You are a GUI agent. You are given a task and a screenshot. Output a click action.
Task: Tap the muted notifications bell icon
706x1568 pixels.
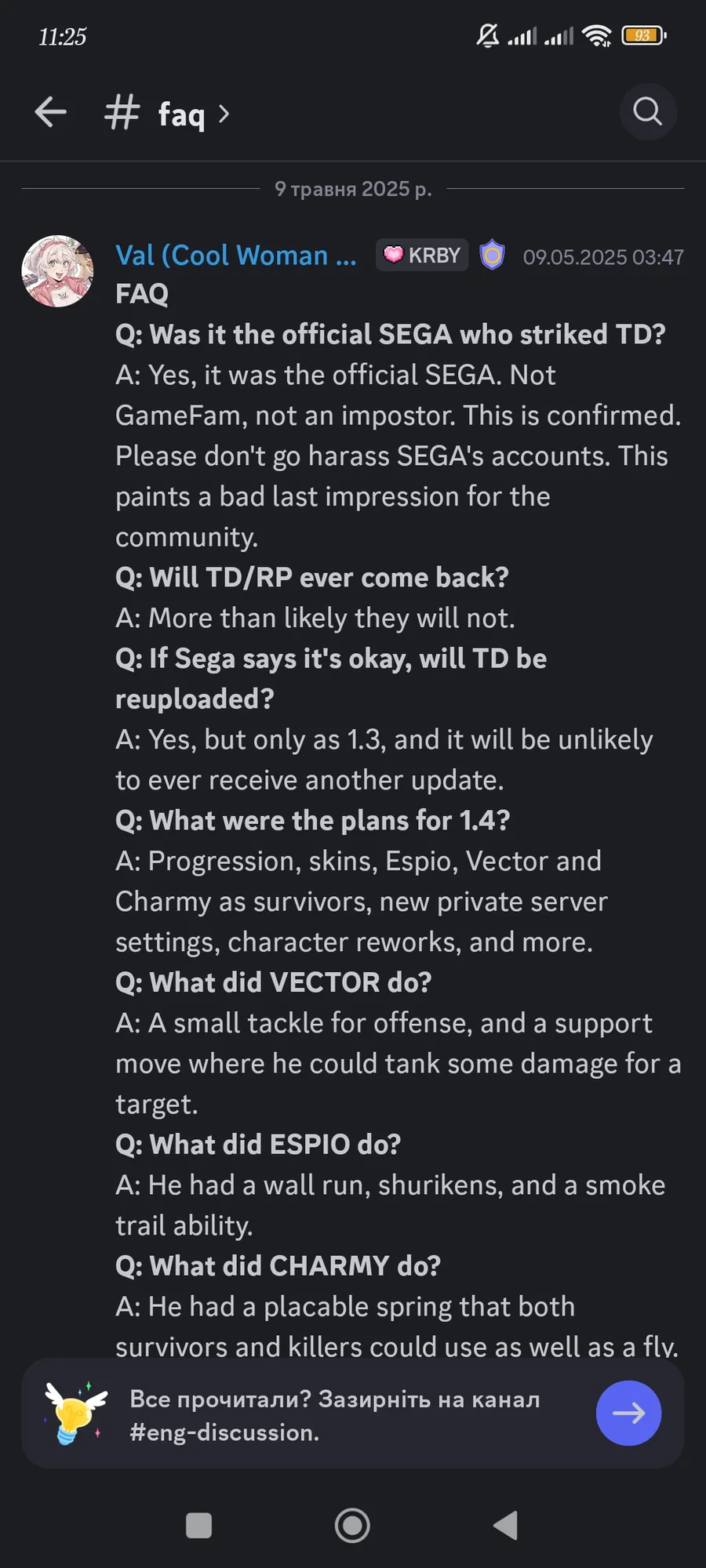[x=487, y=35]
